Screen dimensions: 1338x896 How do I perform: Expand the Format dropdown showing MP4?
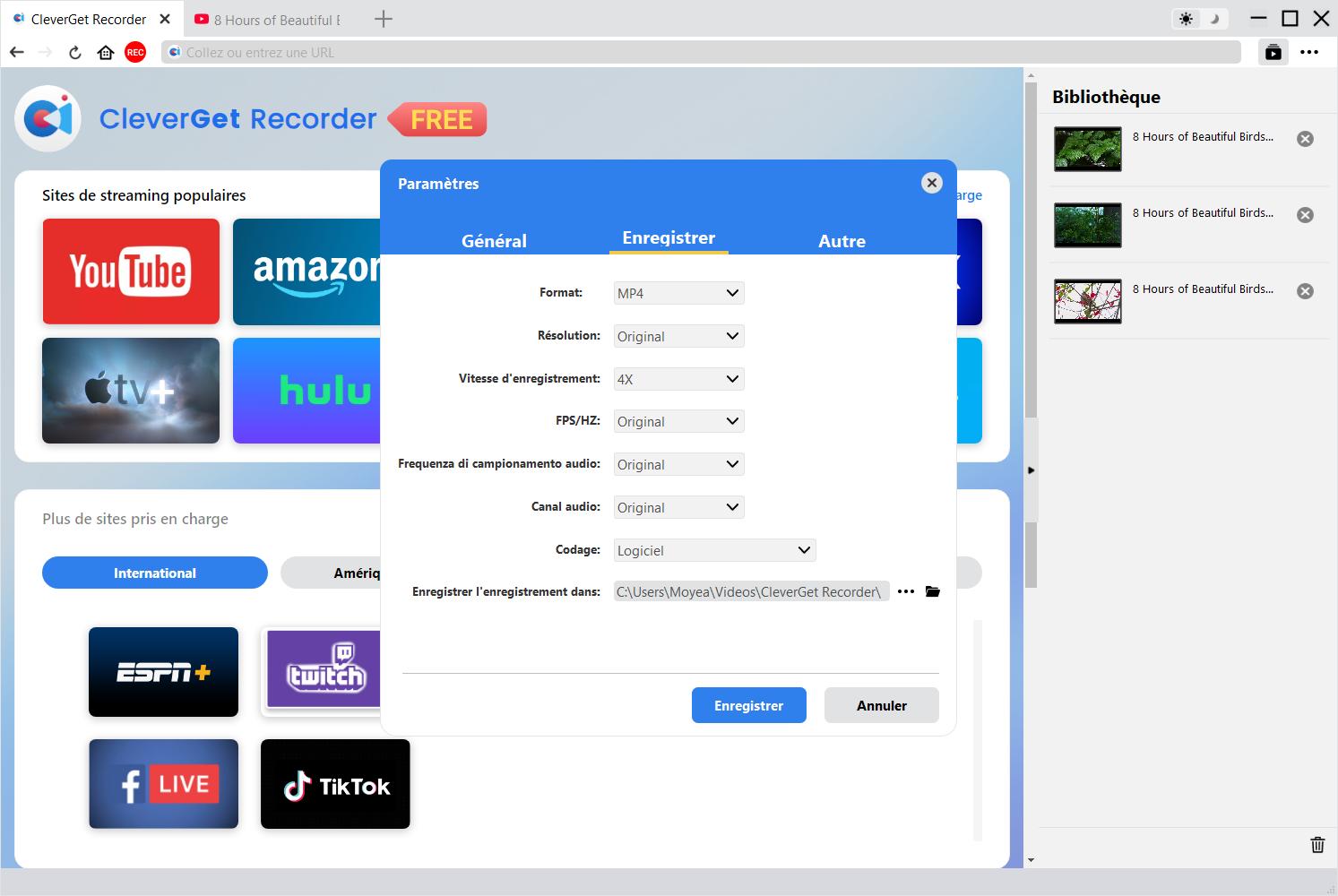click(678, 293)
